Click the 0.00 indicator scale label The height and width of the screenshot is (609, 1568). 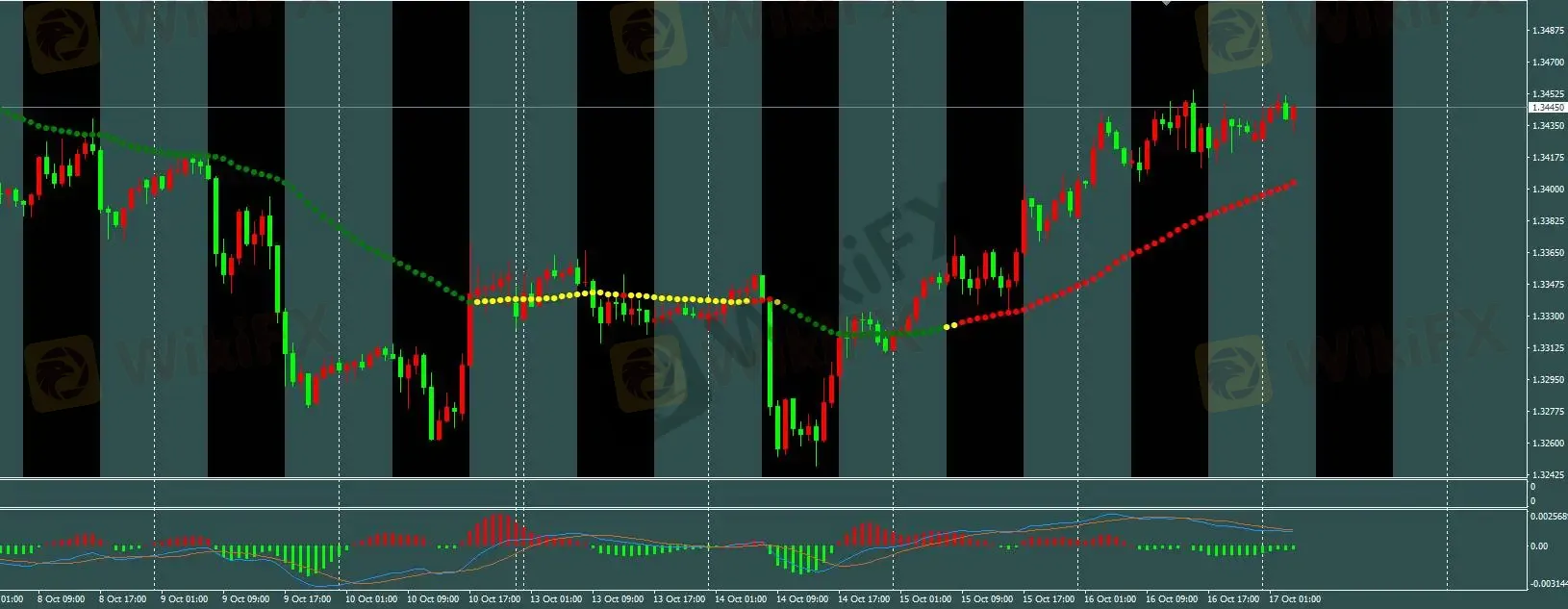1539,546
